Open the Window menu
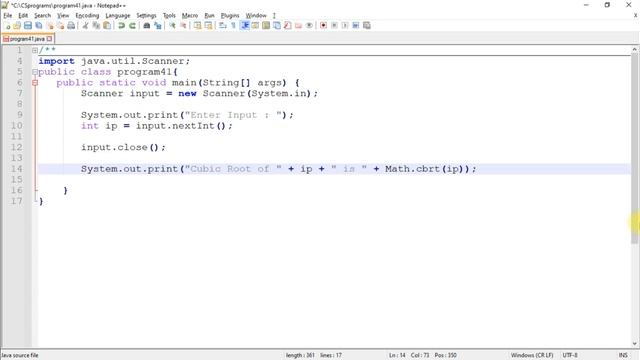 click(256, 16)
